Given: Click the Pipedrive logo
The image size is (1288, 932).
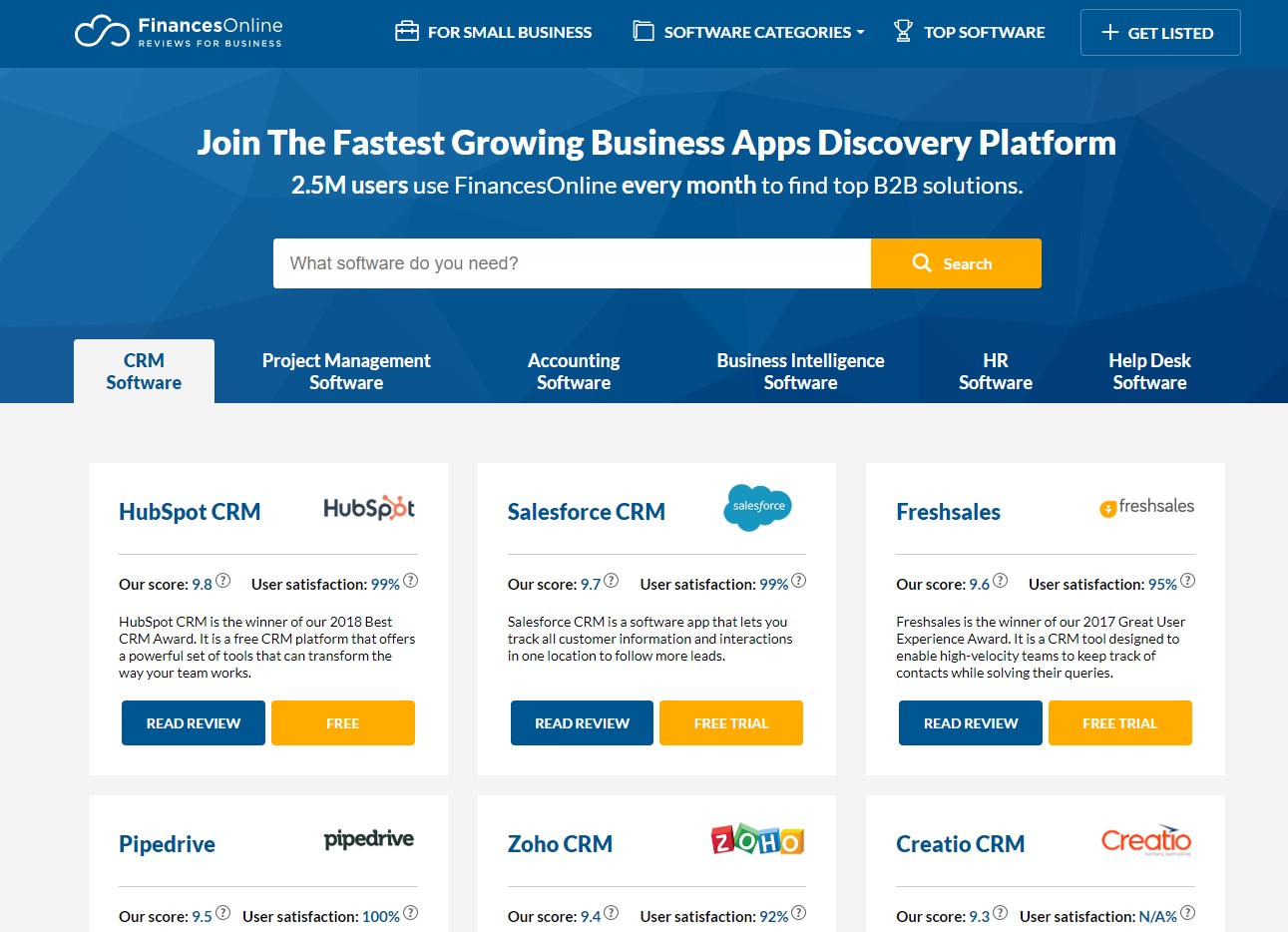Looking at the screenshot, I should [369, 839].
